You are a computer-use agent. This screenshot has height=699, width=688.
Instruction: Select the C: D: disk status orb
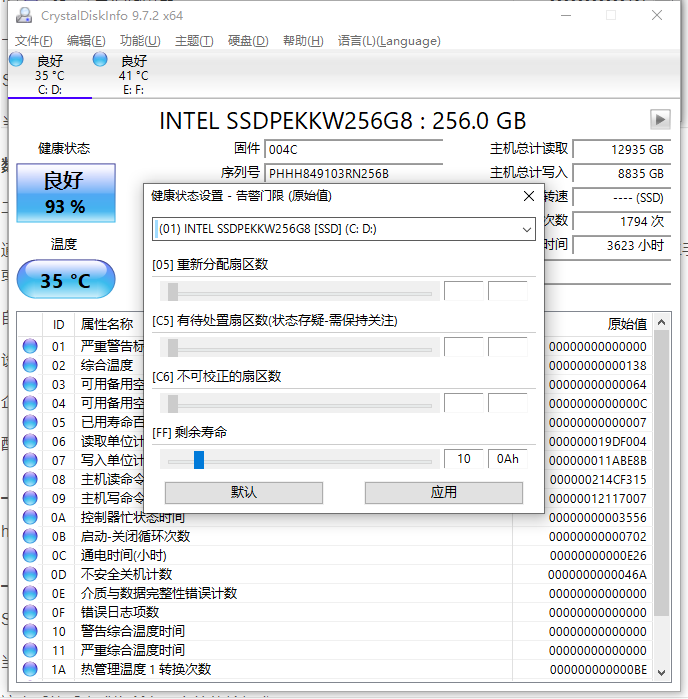(16, 59)
